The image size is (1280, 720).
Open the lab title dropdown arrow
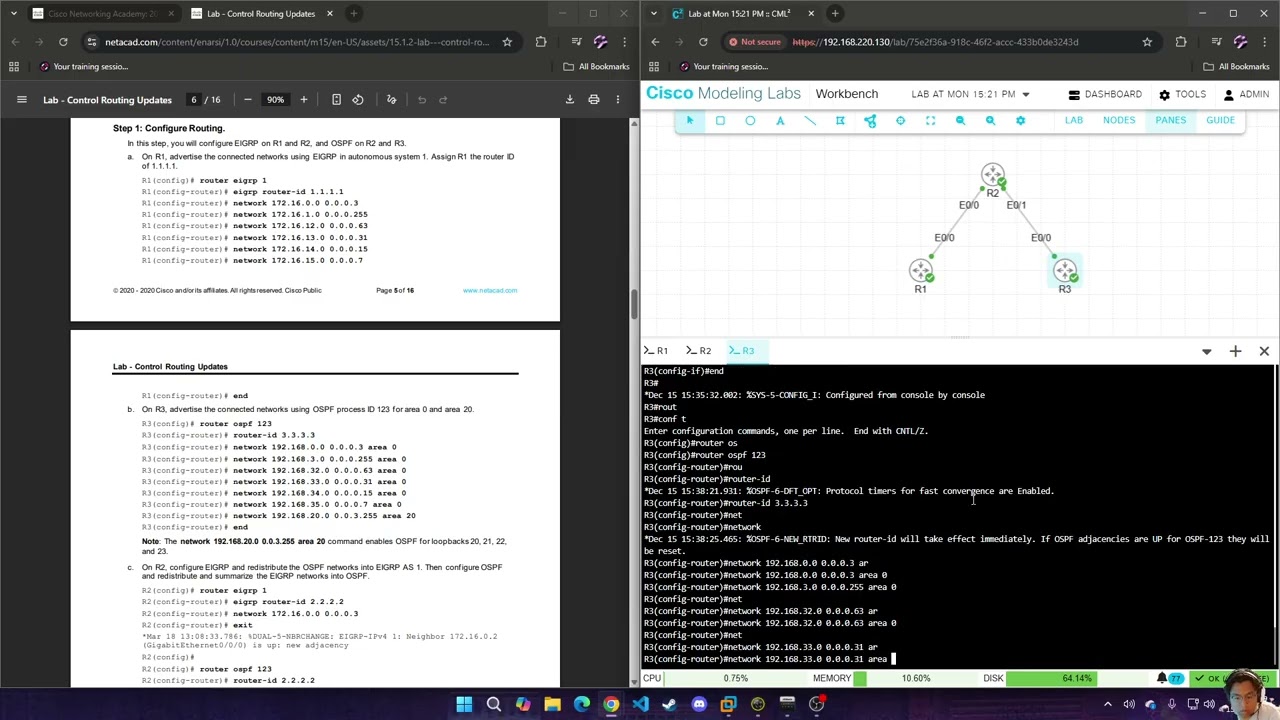[x=1025, y=94]
